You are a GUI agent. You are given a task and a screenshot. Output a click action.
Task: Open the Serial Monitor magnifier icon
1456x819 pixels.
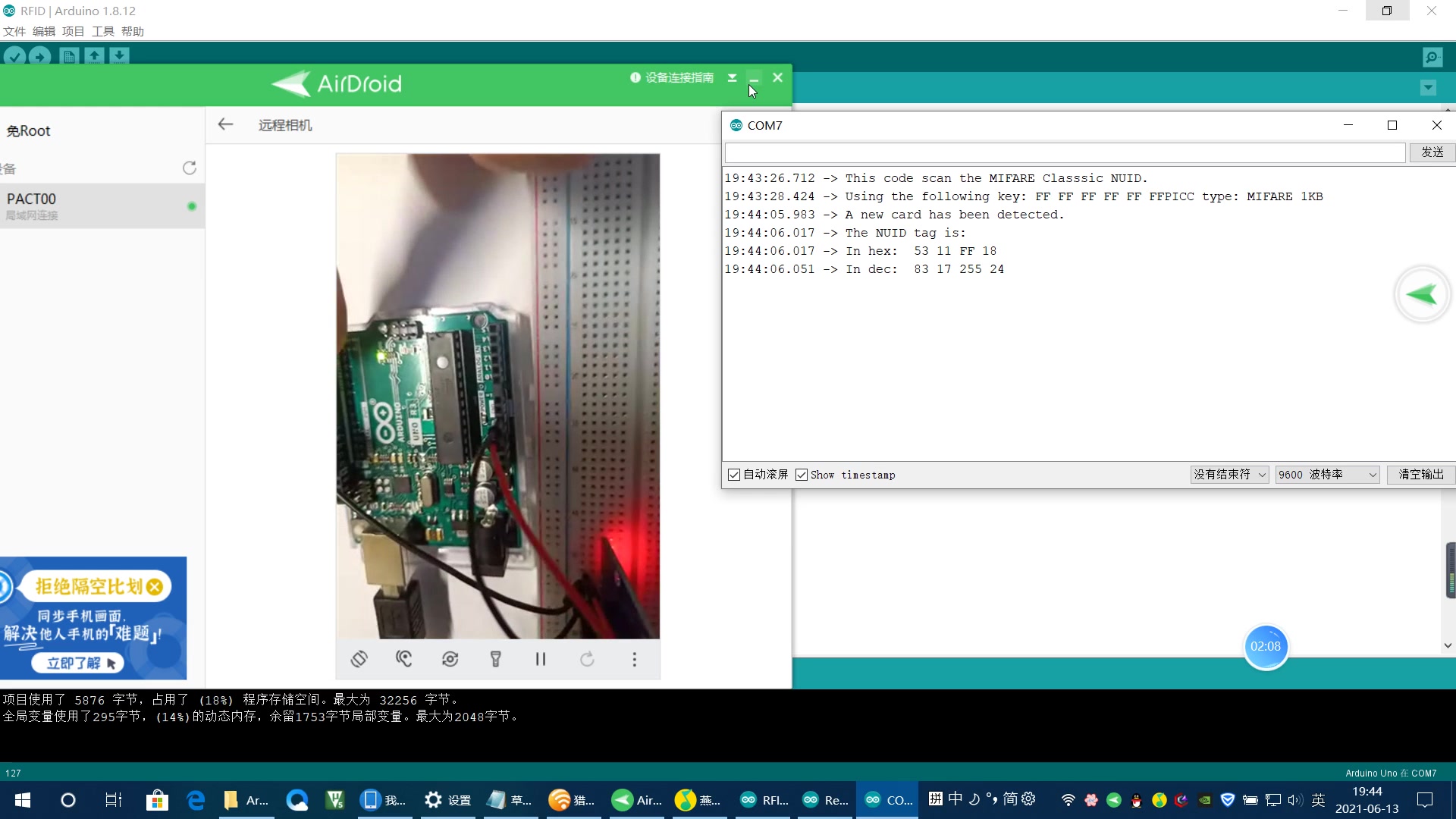[x=1432, y=57]
